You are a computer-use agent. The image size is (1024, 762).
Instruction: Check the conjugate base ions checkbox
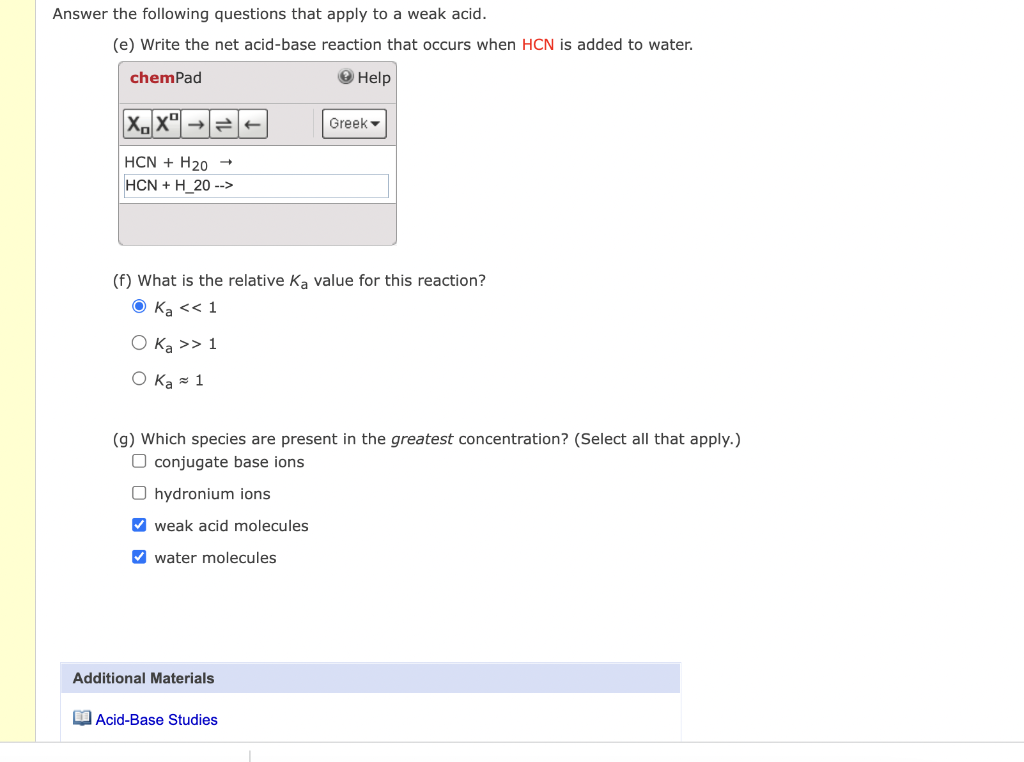(x=139, y=460)
